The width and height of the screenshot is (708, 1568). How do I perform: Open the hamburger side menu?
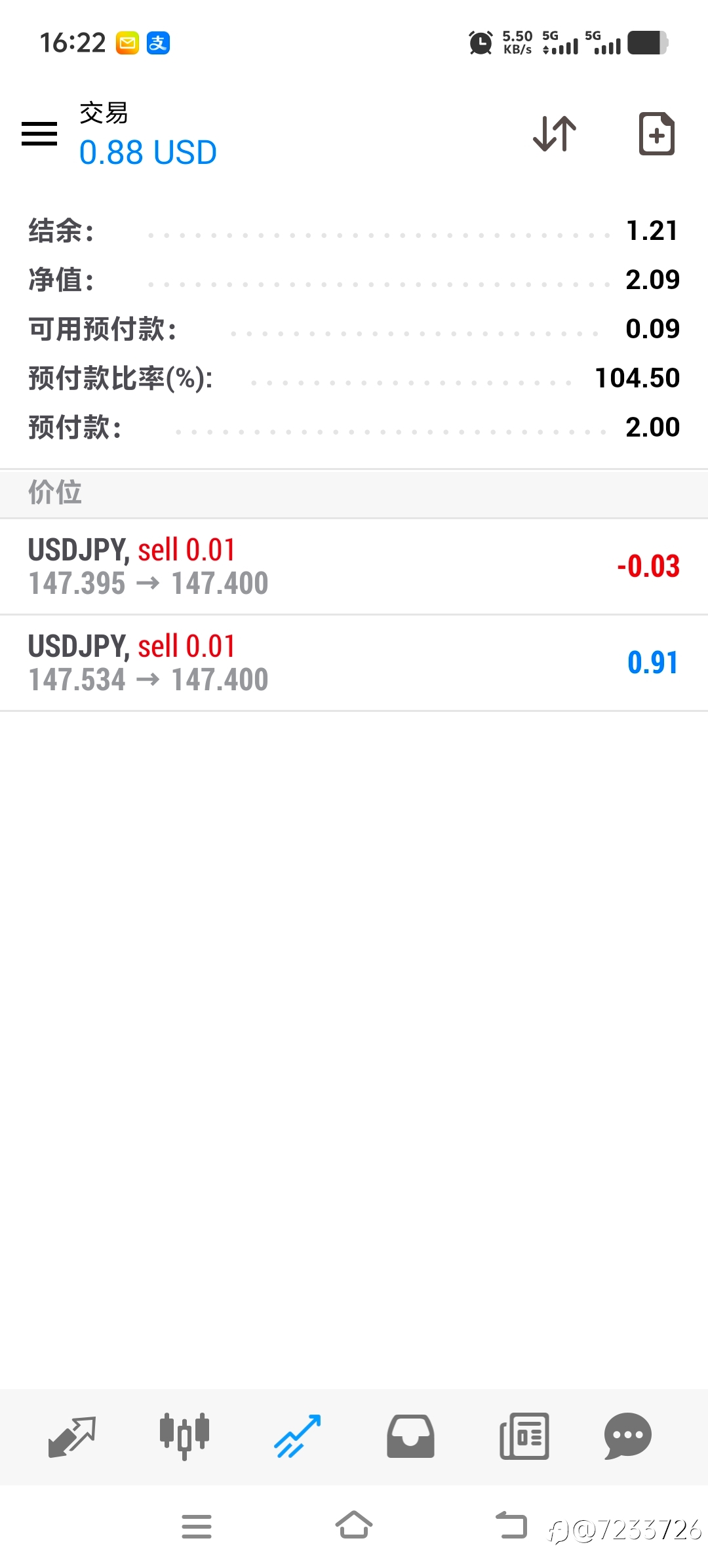[x=39, y=134]
